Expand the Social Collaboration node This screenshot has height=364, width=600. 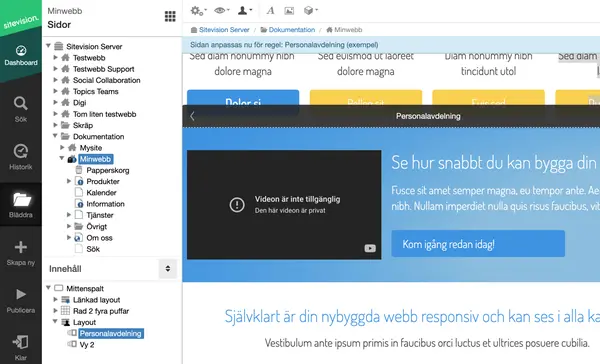point(55,80)
